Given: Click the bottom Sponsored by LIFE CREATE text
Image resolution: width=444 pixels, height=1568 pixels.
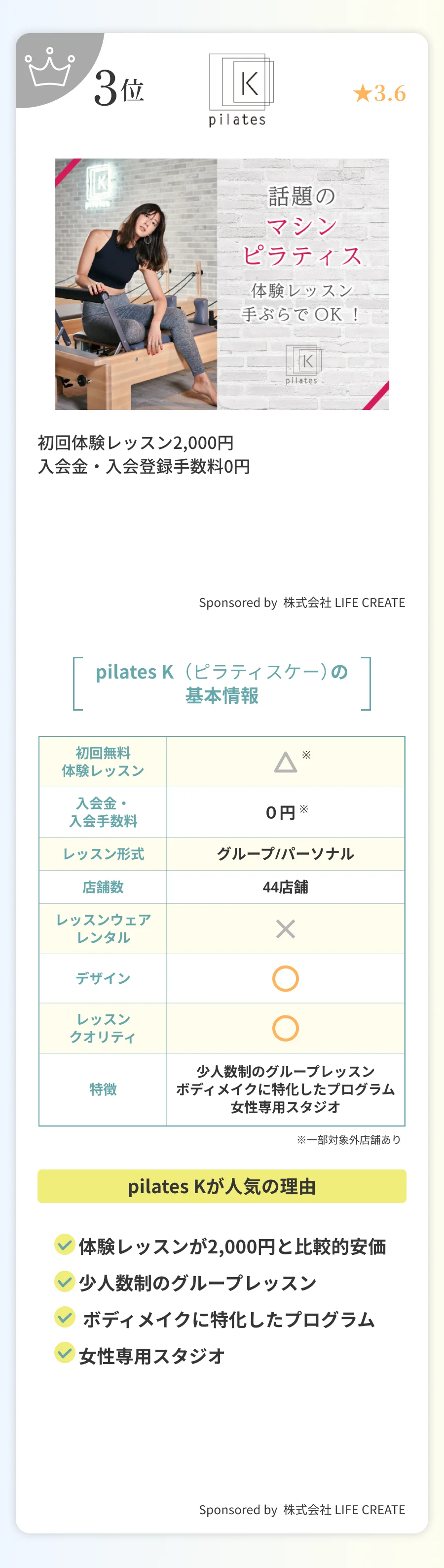Looking at the screenshot, I should click(302, 1510).
